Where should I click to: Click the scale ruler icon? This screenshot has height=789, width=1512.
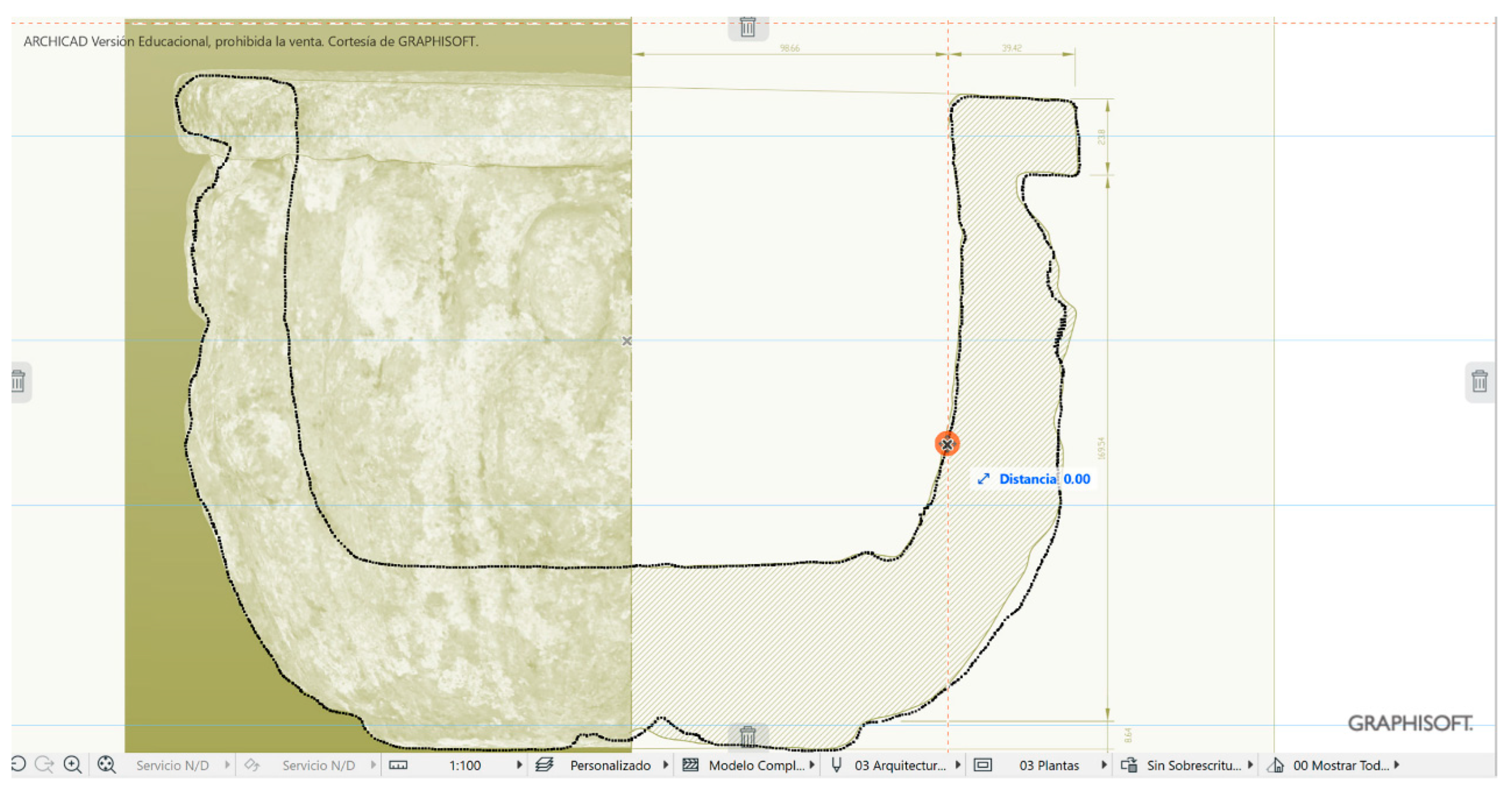[x=398, y=765]
